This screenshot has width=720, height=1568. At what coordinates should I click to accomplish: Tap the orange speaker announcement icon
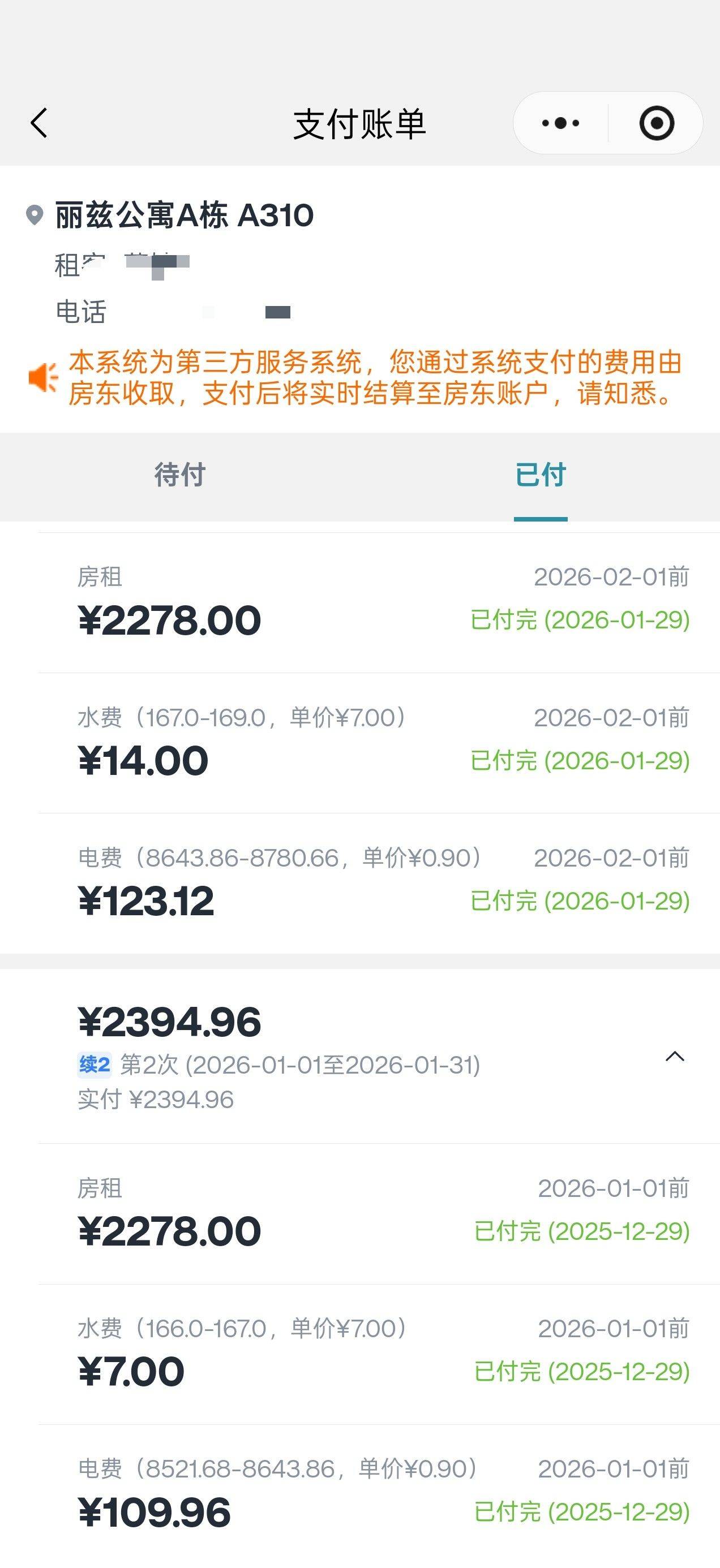click(x=43, y=377)
